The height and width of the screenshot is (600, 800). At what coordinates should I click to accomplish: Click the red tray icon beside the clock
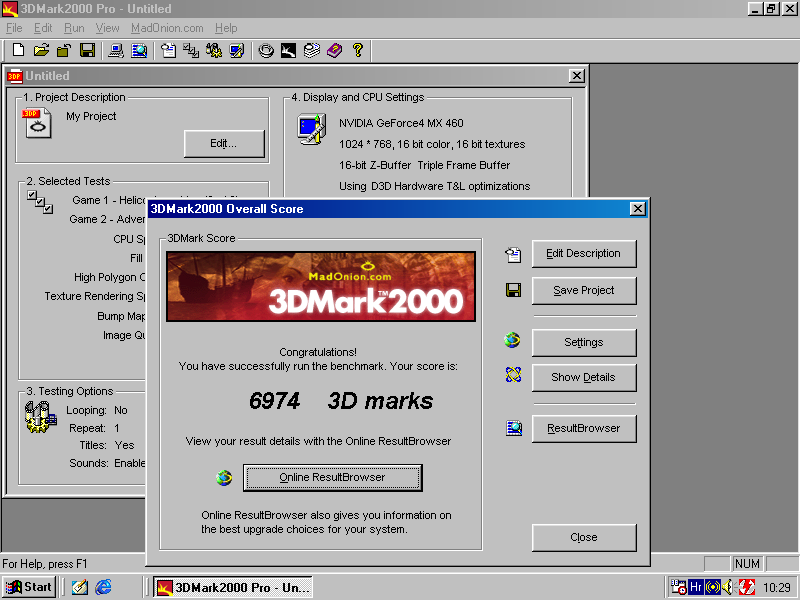747,587
